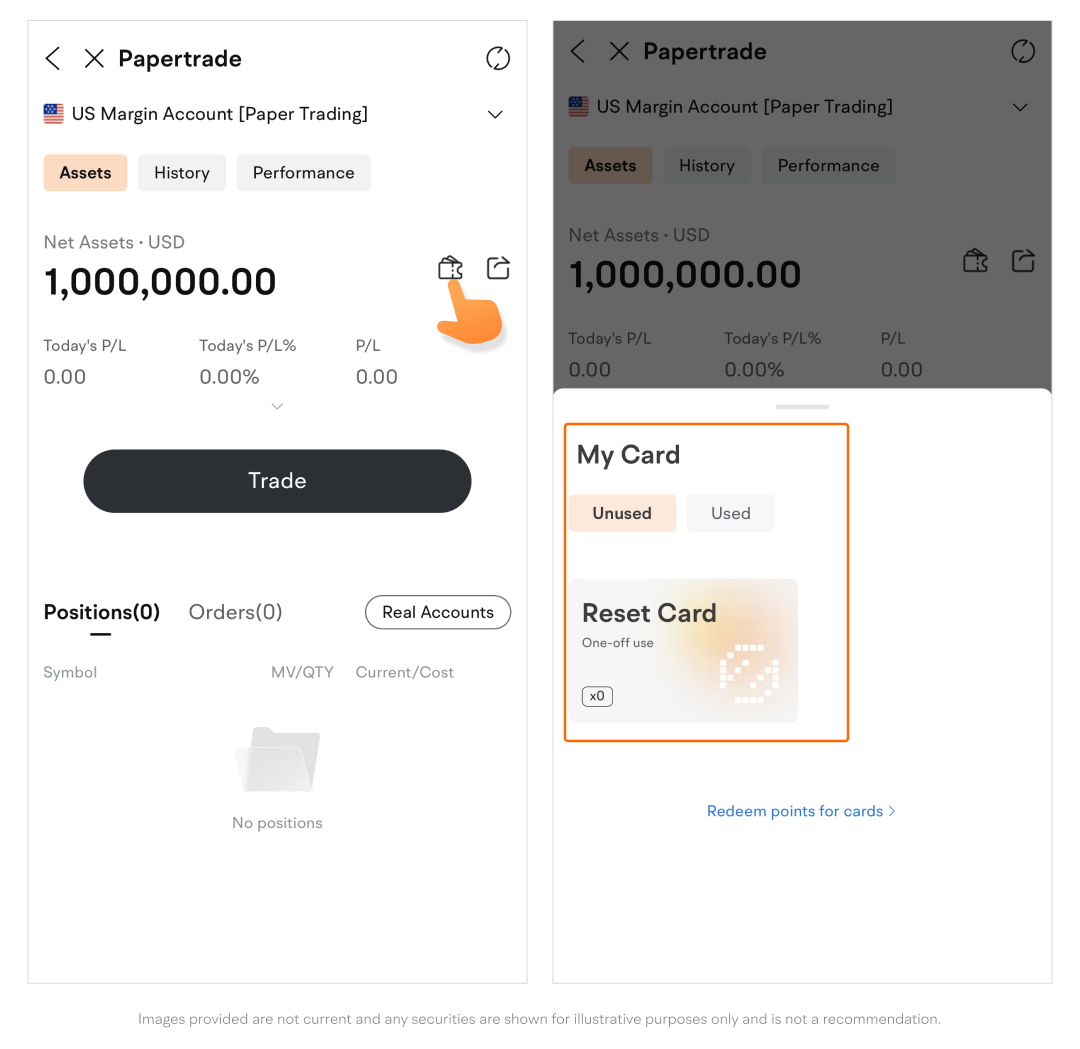Select the Unused filter in My Card
This screenshot has width=1080, height=1049.
coord(622,513)
